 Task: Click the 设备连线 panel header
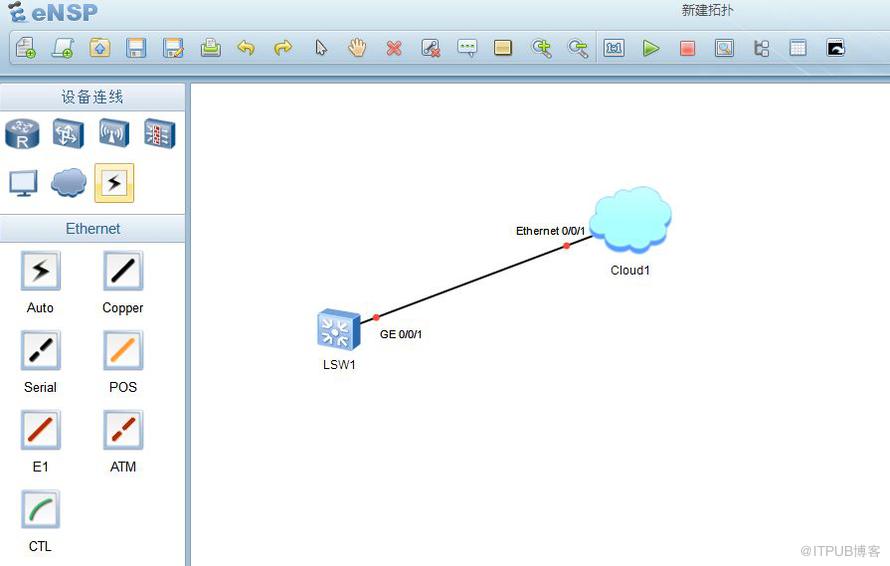coord(93,97)
